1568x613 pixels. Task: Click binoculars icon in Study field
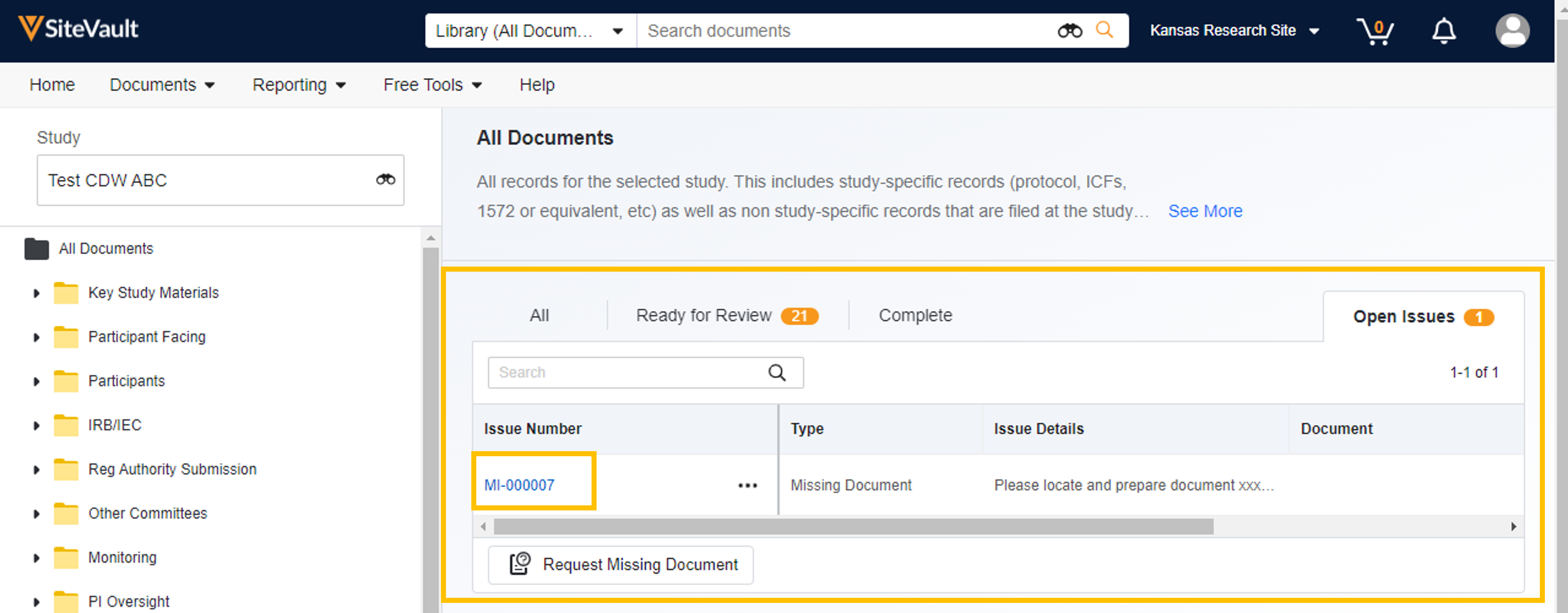tap(385, 180)
